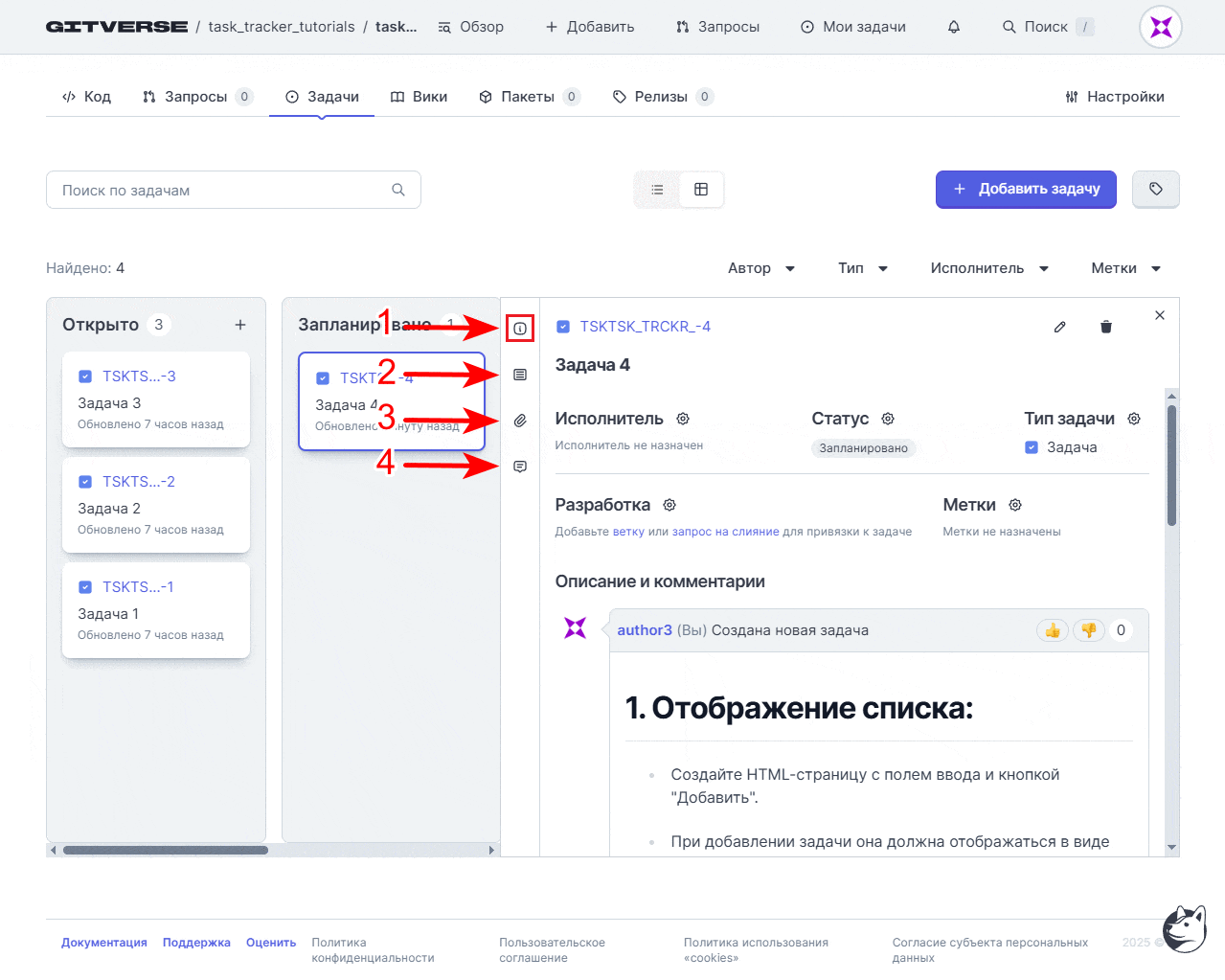
Task: Delete the task with trash icon
Action: (1106, 327)
